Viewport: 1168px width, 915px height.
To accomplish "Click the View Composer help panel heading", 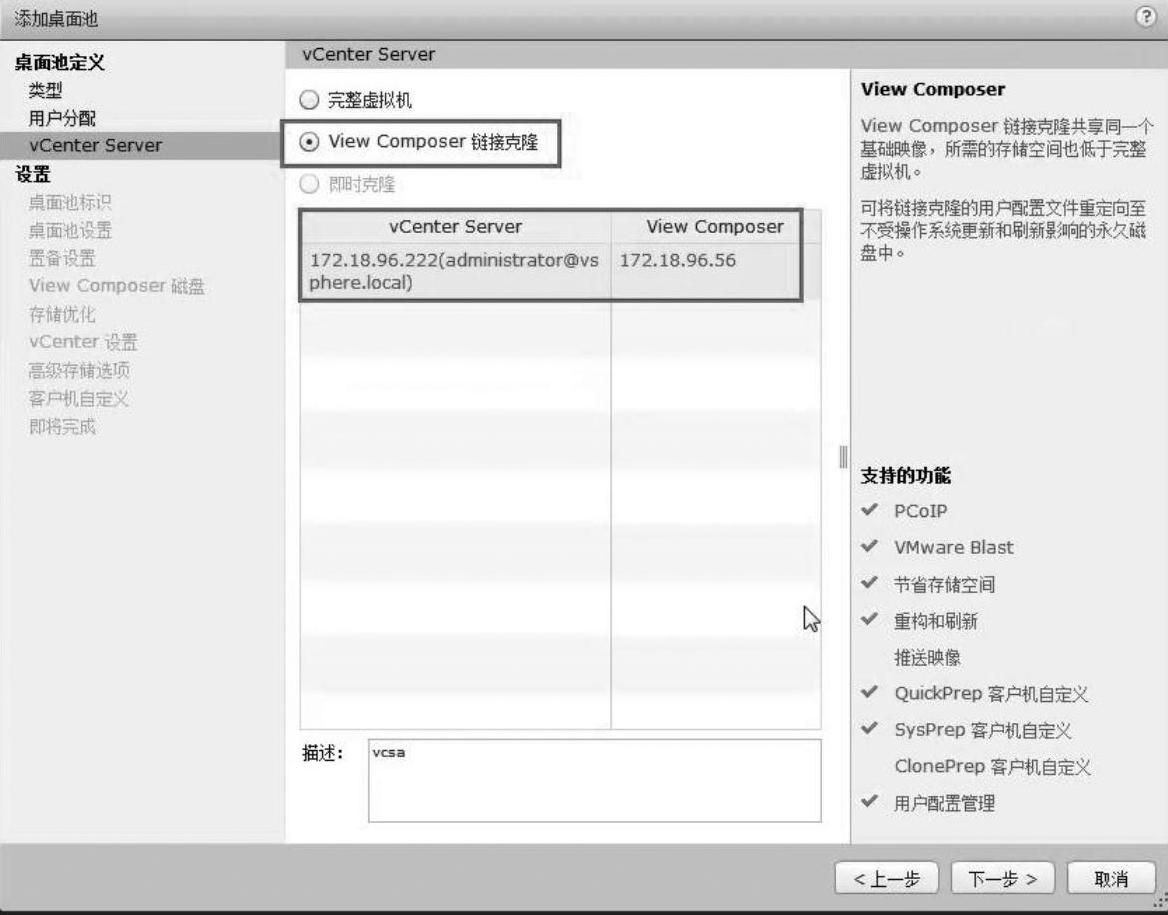I will tap(933, 89).
